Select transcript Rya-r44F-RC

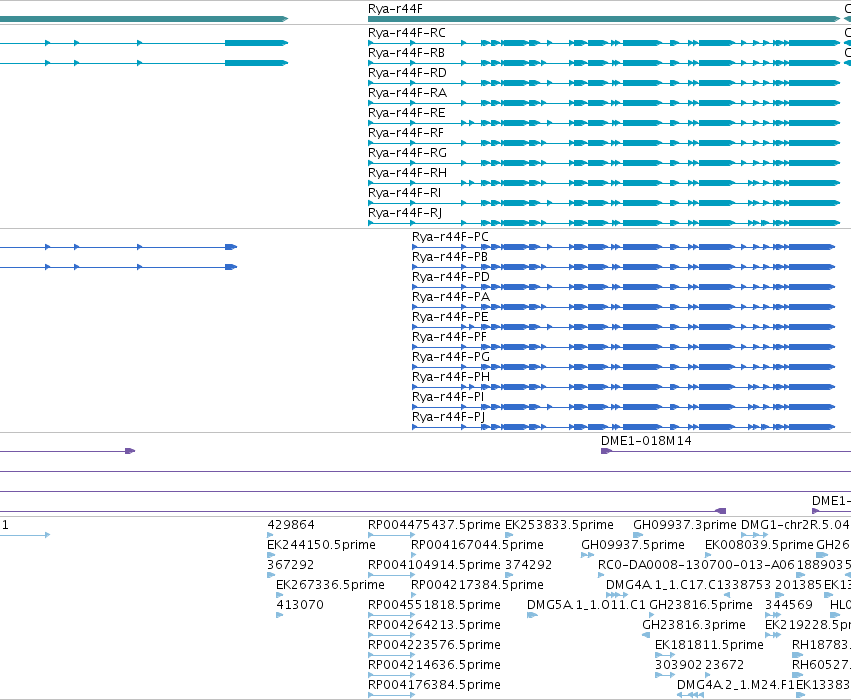pyautogui.click(x=407, y=33)
